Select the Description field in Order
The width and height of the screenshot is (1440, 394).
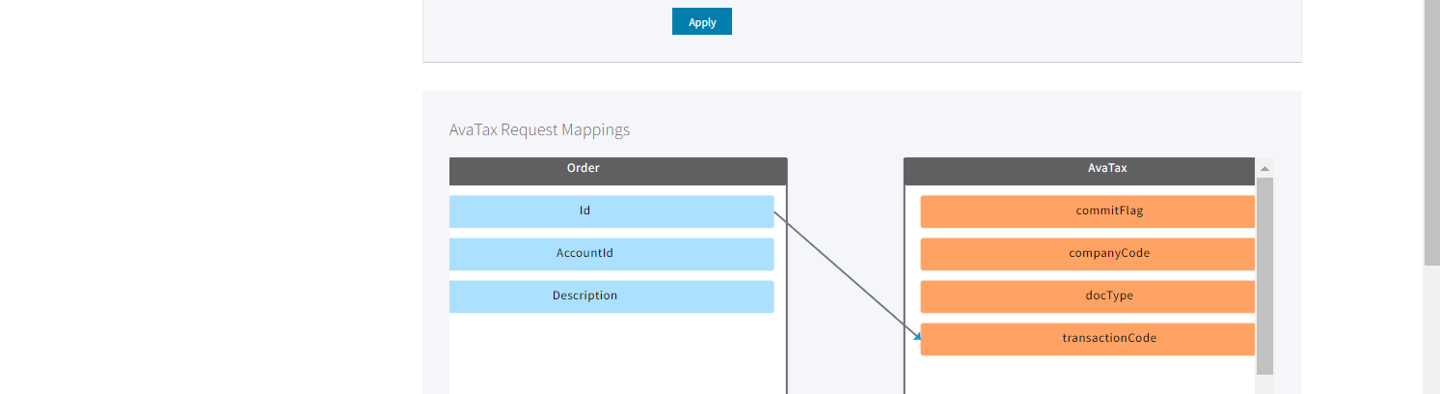point(611,296)
